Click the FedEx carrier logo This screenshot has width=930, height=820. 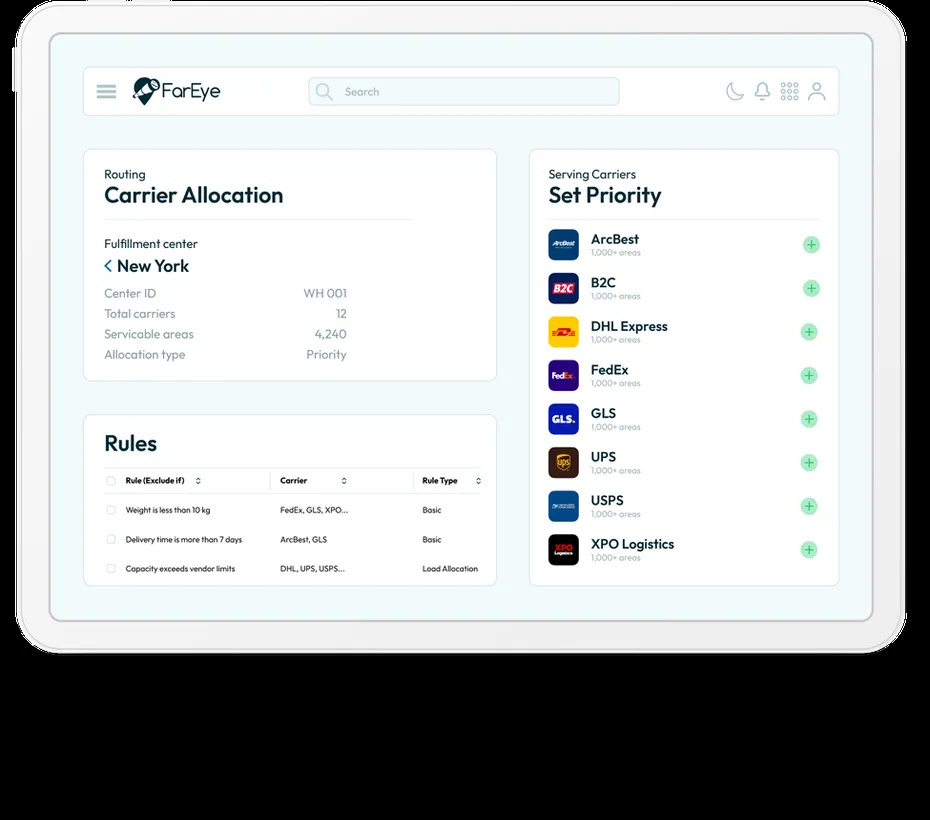(x=563, y=375)
